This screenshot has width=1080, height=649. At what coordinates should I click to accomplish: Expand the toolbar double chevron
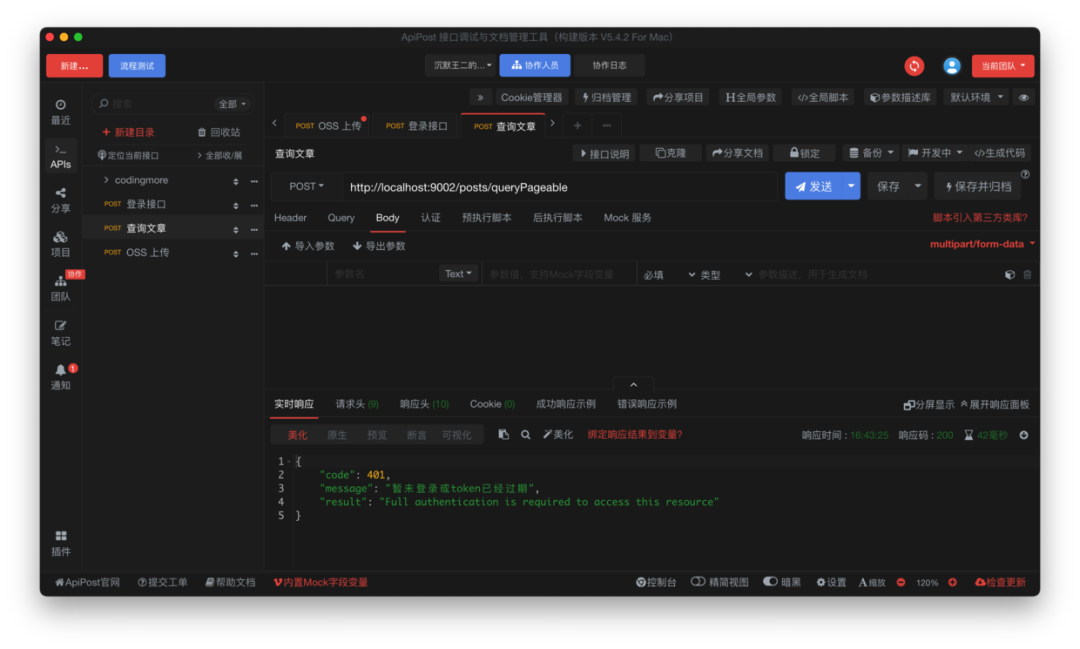click(x=480, y=98)
